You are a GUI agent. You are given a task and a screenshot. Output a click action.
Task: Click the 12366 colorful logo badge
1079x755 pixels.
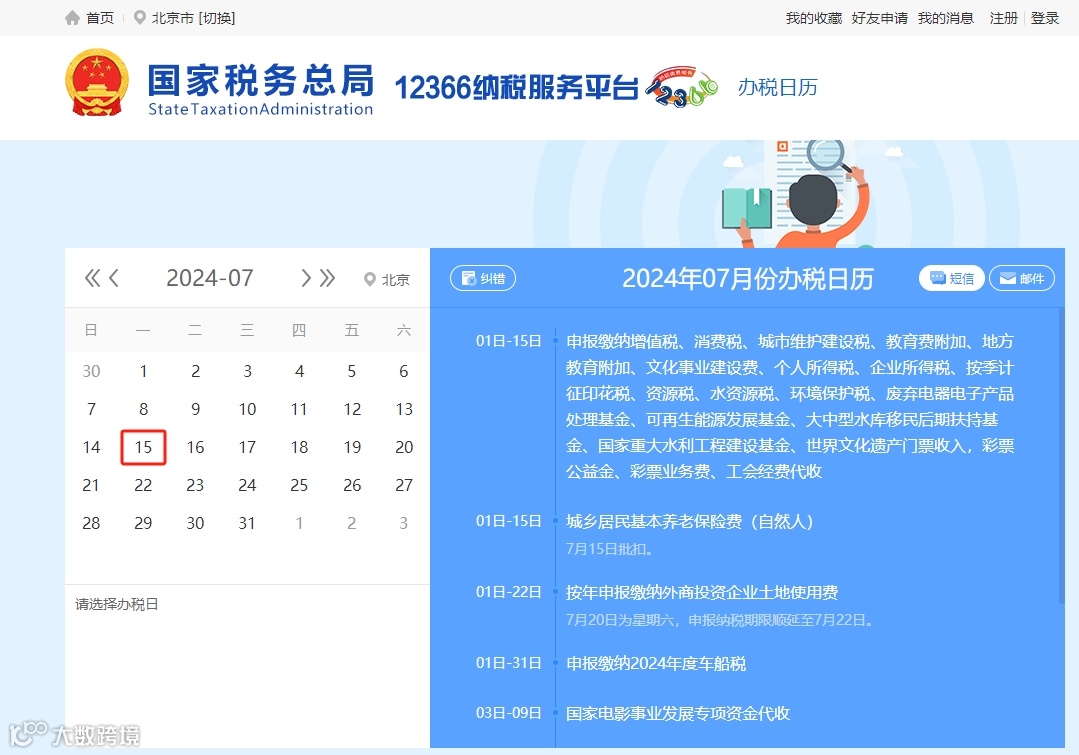681,87
